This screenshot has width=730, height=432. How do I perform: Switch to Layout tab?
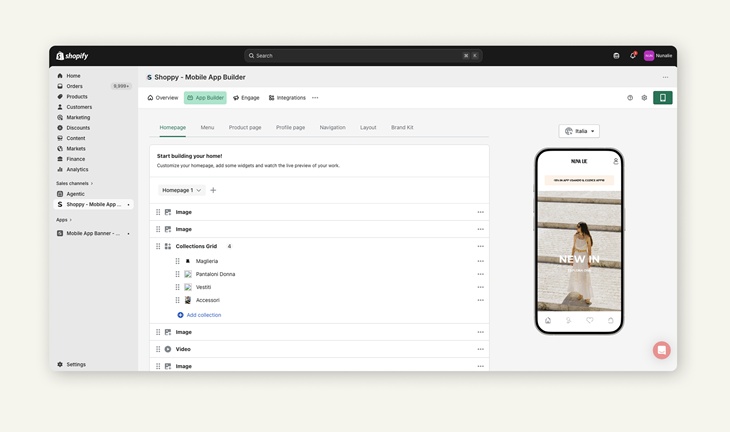(368, 128)
